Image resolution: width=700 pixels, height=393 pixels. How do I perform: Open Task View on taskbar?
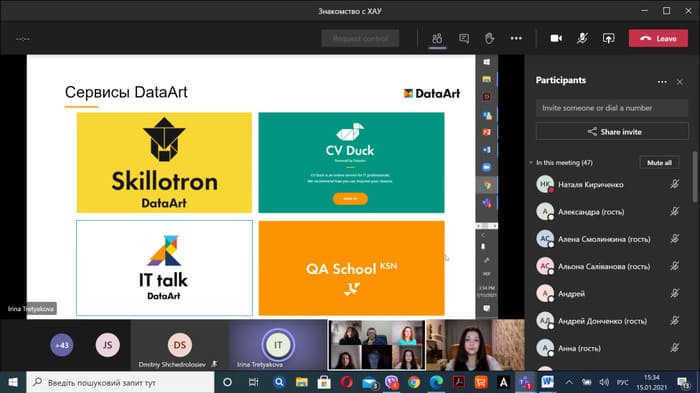coord(253,382)
